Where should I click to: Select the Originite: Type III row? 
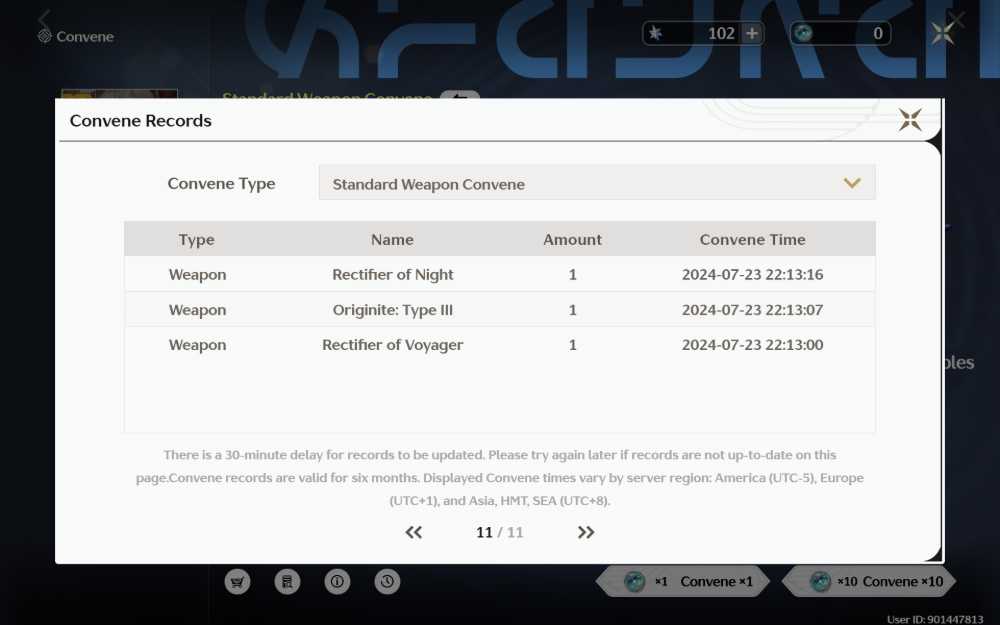499,309
